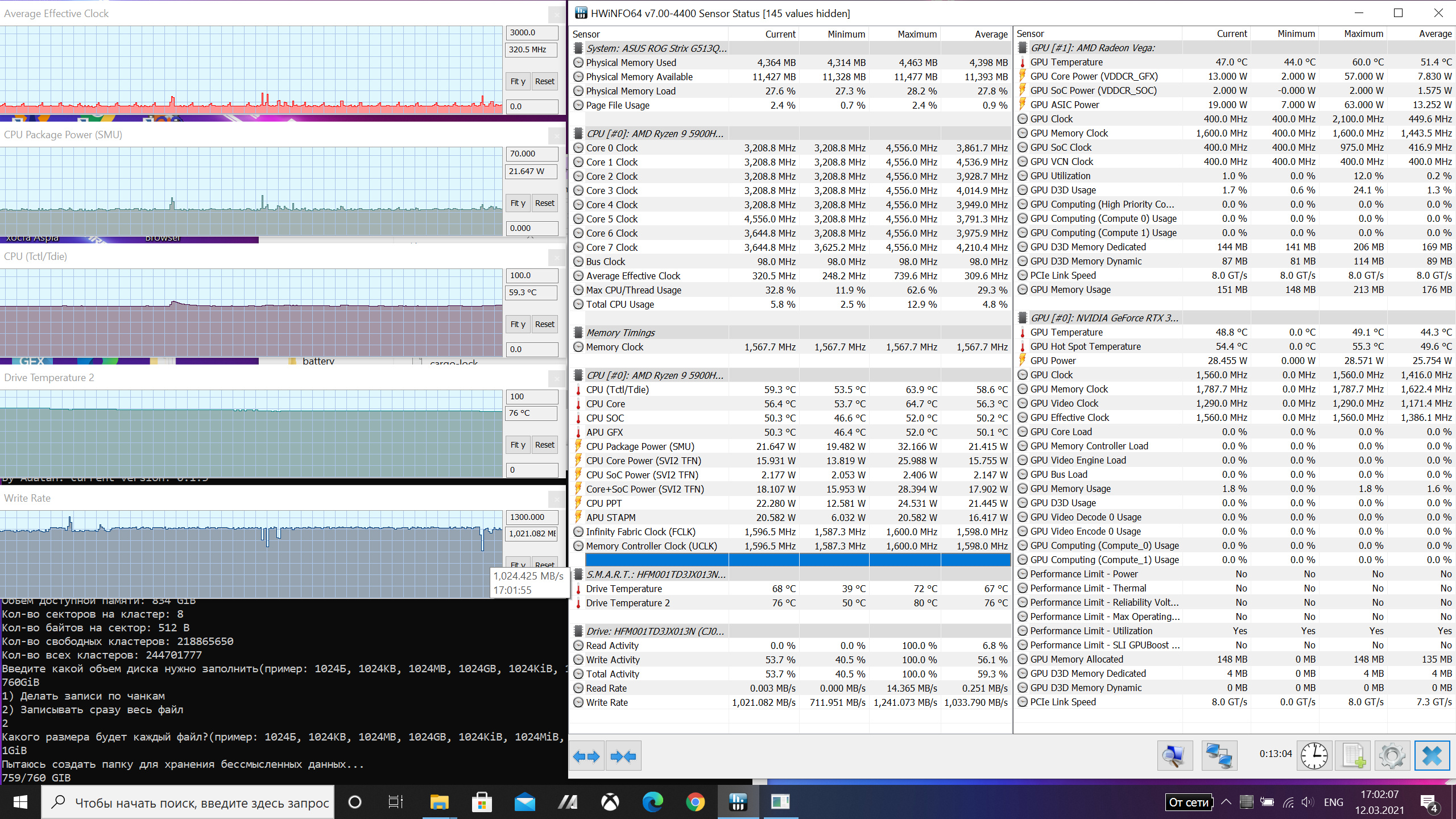Click the clock icon to reset elapsed time
The width and height of the screenshot is (1456, 819).
tap(1314, 756)
